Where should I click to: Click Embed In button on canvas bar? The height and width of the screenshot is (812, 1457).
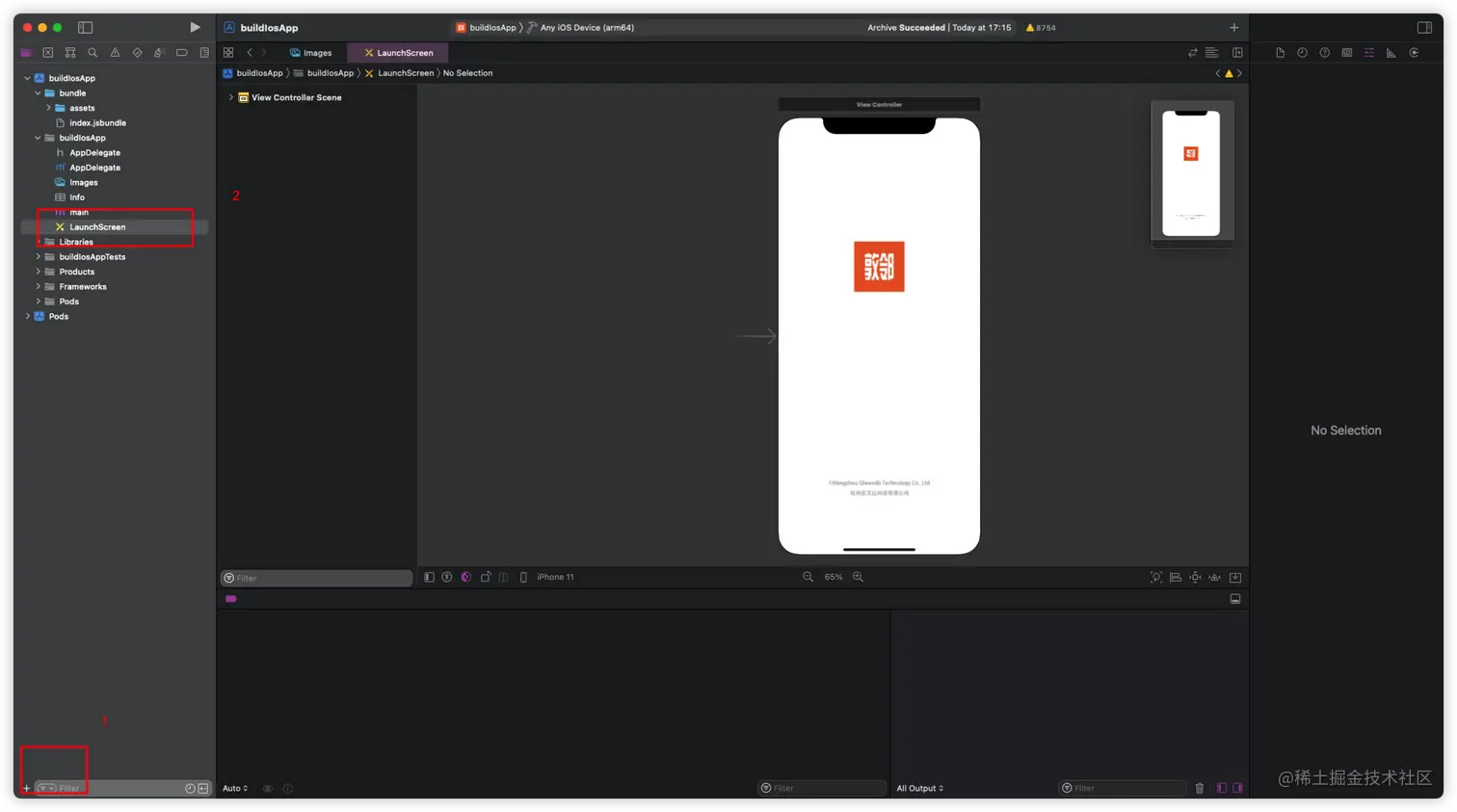[1235, 578]
